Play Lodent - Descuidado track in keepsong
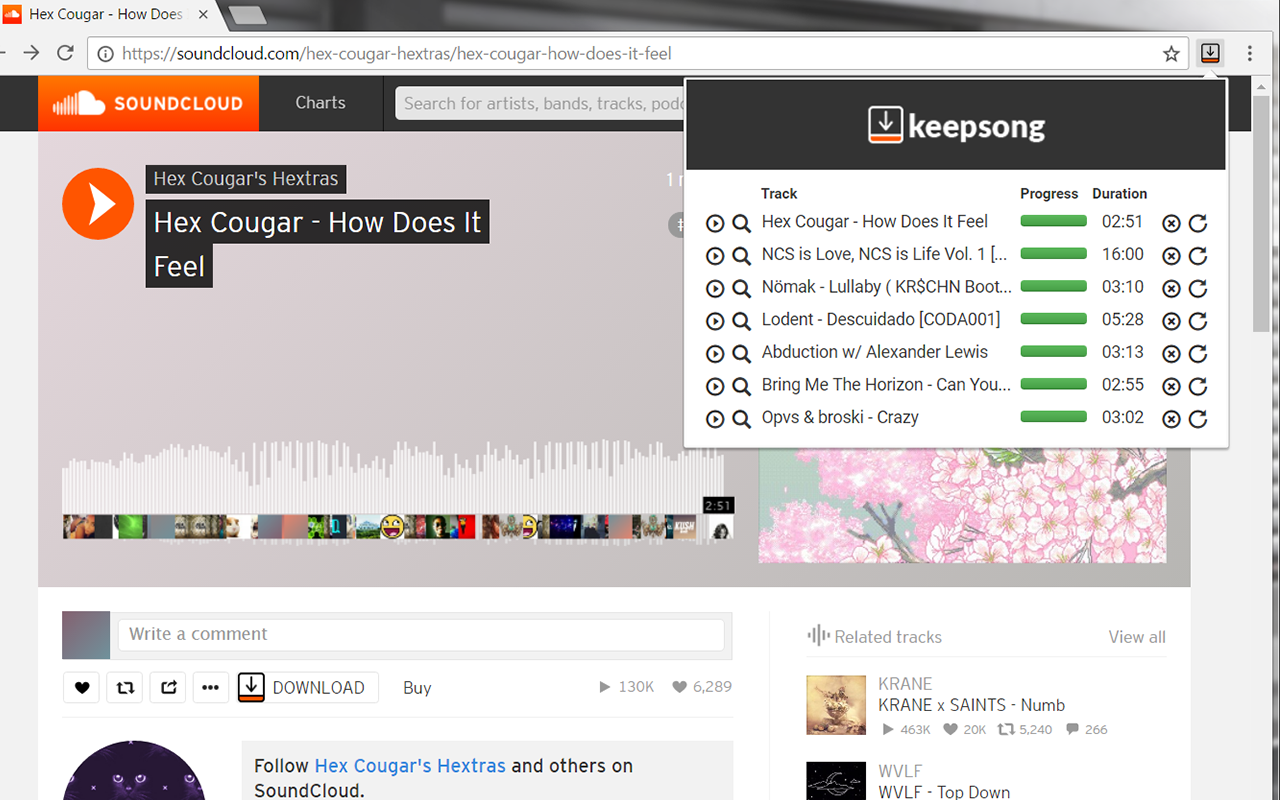Screen dimensions: 1280x800 [x=715, y=321]
